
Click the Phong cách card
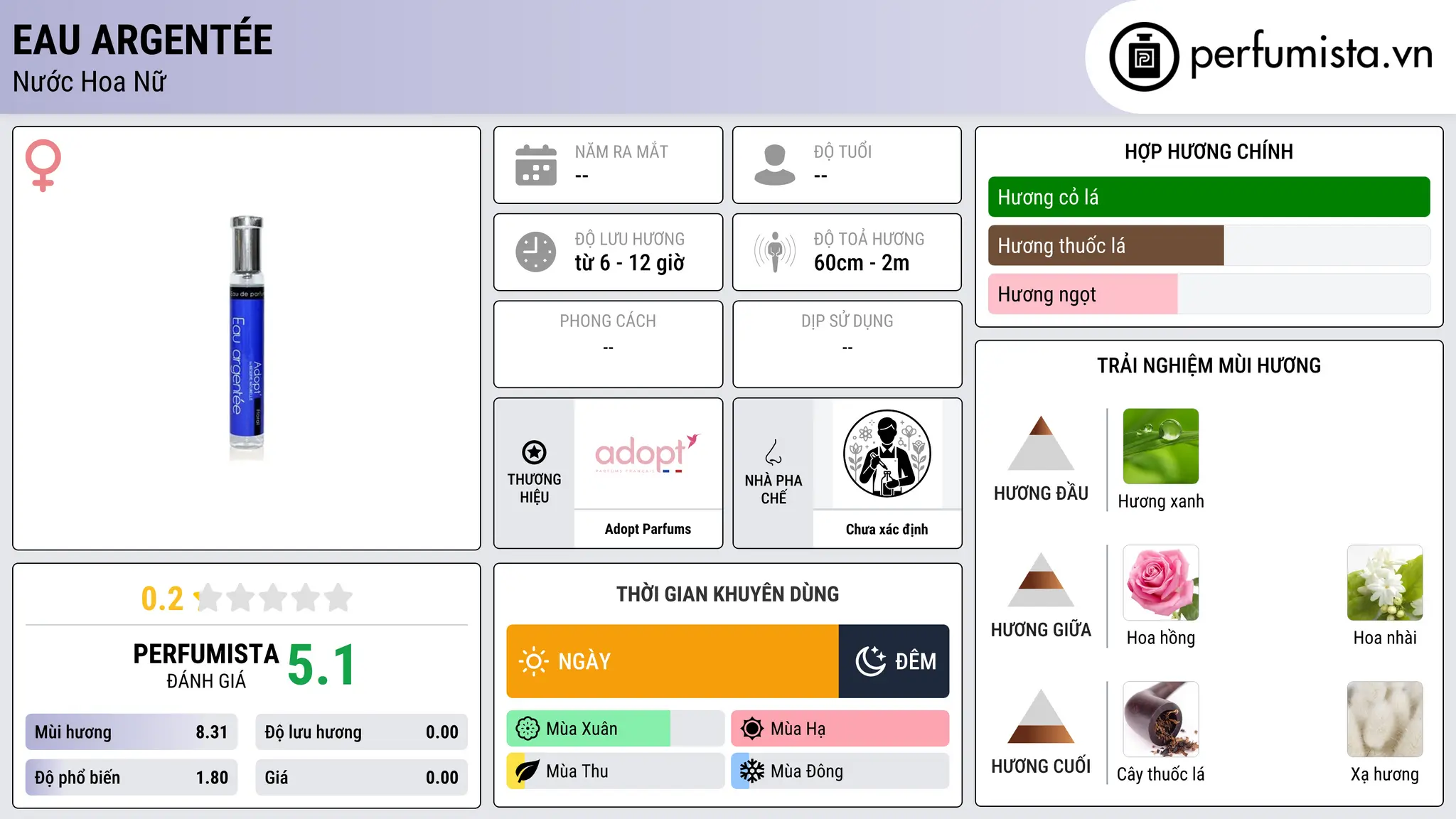pyautogui.click(x=609, y=344)
